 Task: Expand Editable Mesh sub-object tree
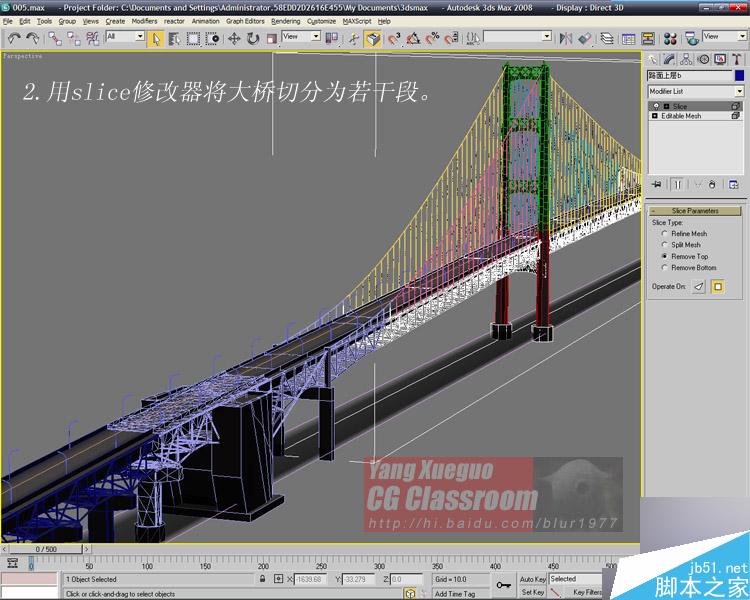pos(655,116)
